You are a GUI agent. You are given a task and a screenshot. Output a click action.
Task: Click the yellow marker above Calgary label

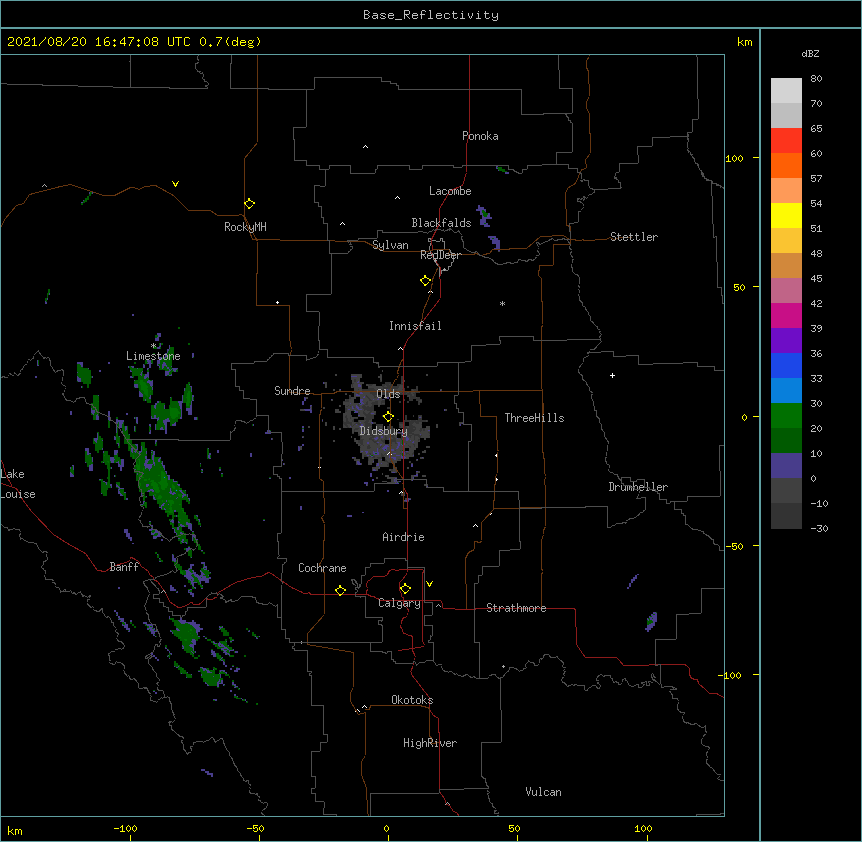405,589
